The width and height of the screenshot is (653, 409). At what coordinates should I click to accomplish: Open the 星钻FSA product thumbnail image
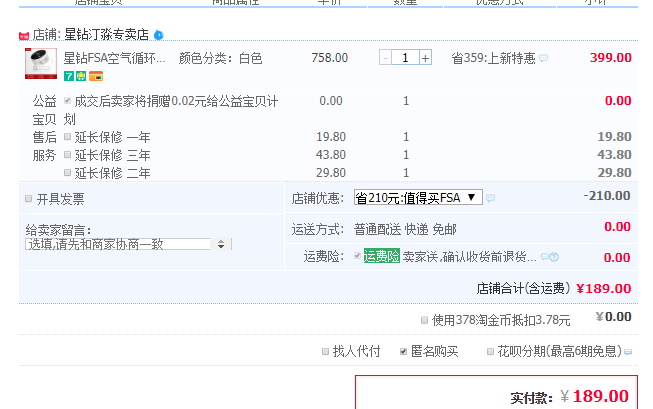(x=41, y=63)
